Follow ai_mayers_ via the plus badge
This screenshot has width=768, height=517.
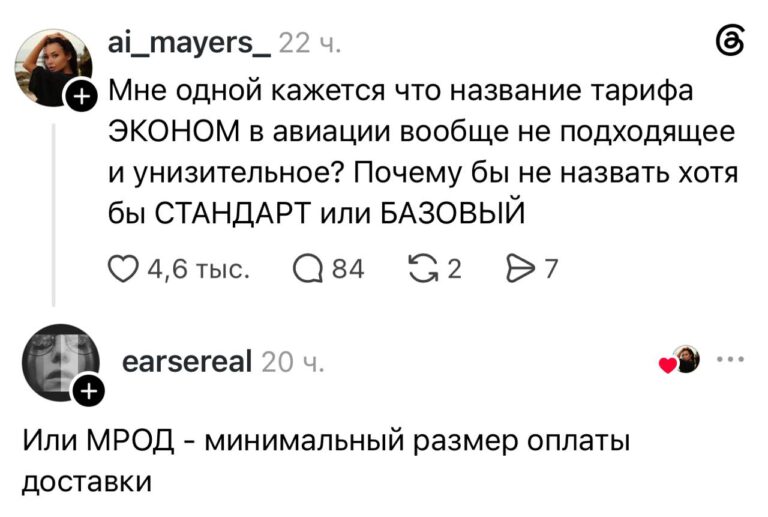click(x=82, y=96)
